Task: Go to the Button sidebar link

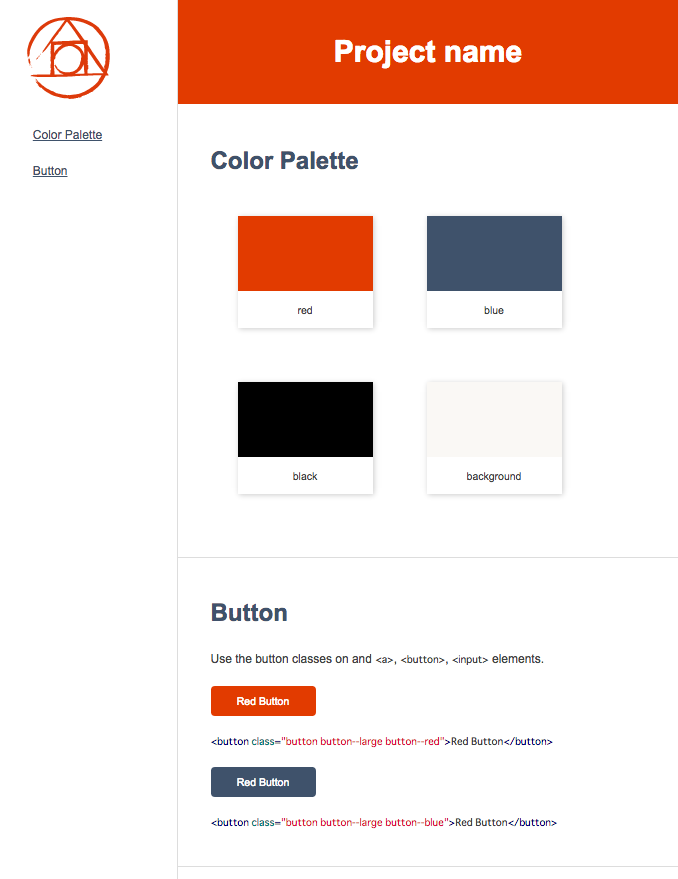Action: [x=50, y=170]
